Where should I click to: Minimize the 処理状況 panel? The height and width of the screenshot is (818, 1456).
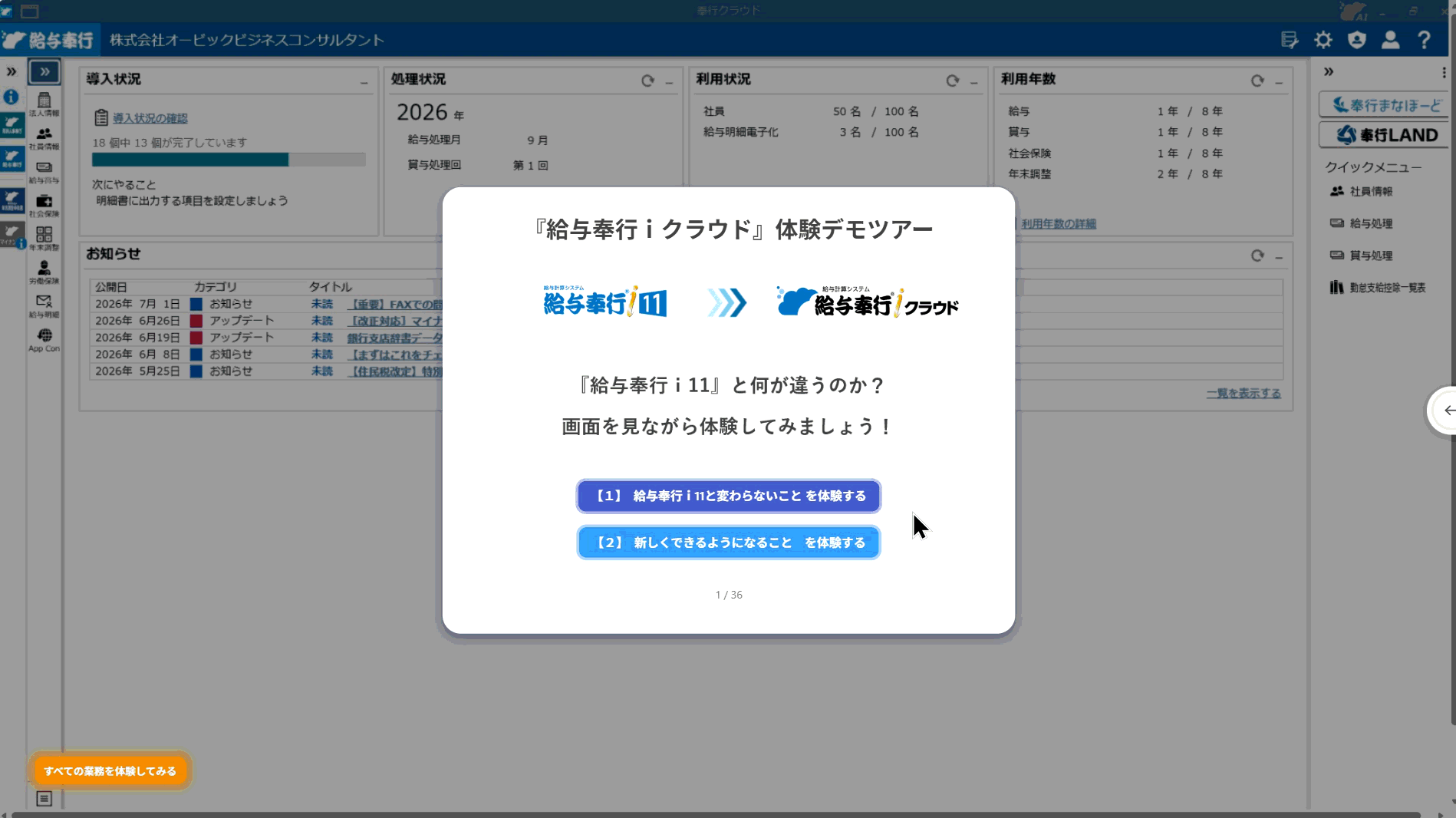(670, 81)
